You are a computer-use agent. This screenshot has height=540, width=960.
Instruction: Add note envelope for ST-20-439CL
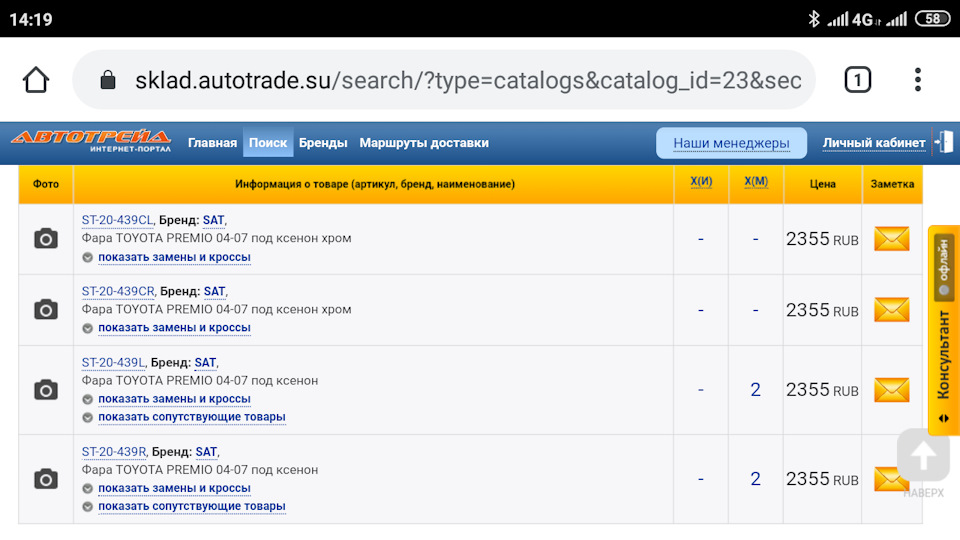891,239
